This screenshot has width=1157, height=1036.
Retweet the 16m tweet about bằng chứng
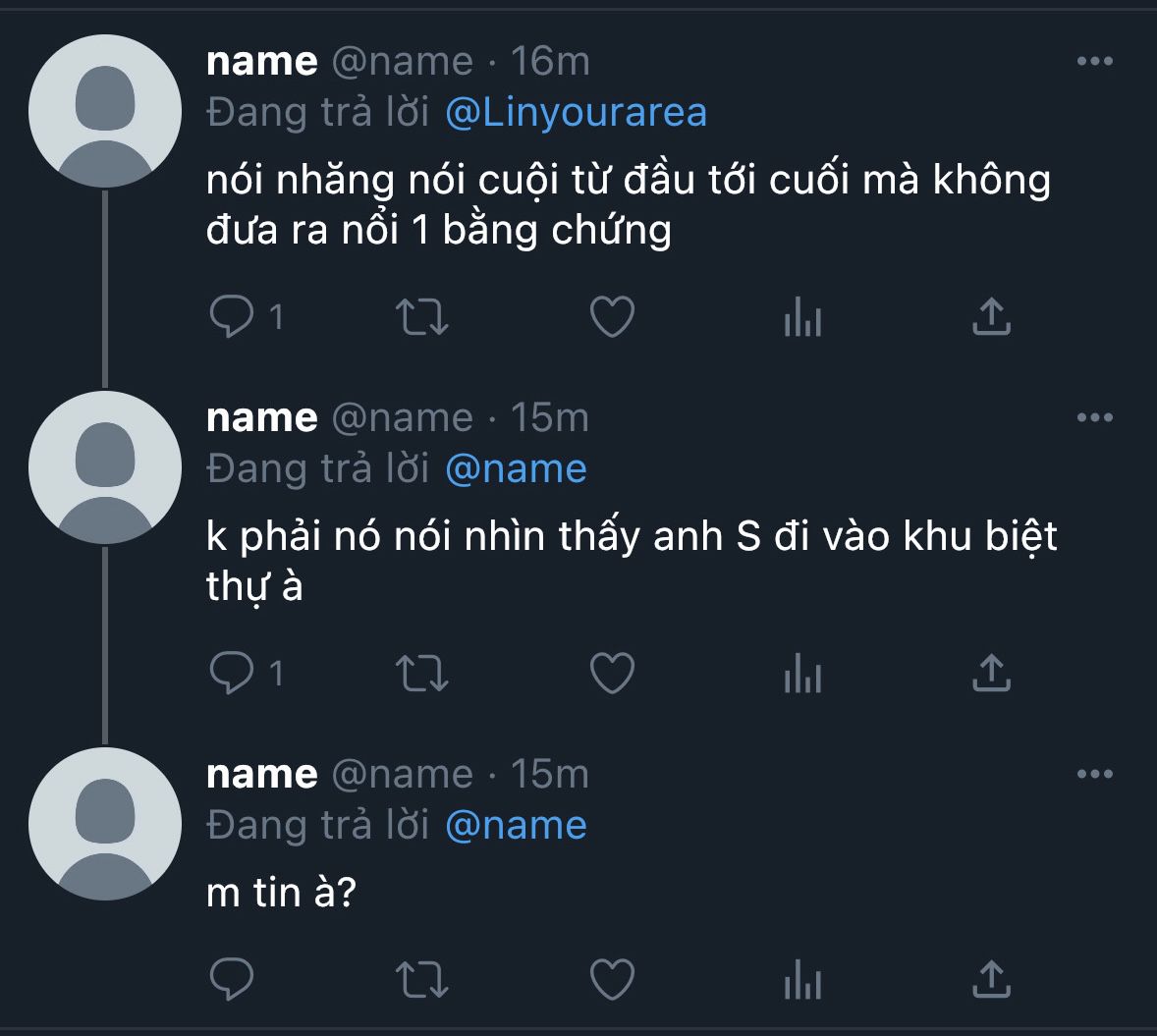click(x=421, y=316)
